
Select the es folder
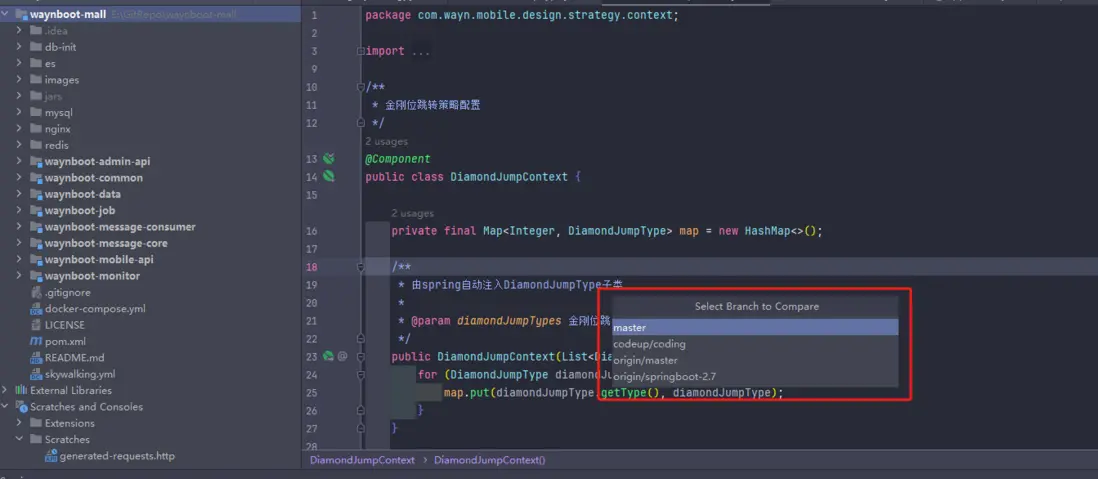click(50, 63)
